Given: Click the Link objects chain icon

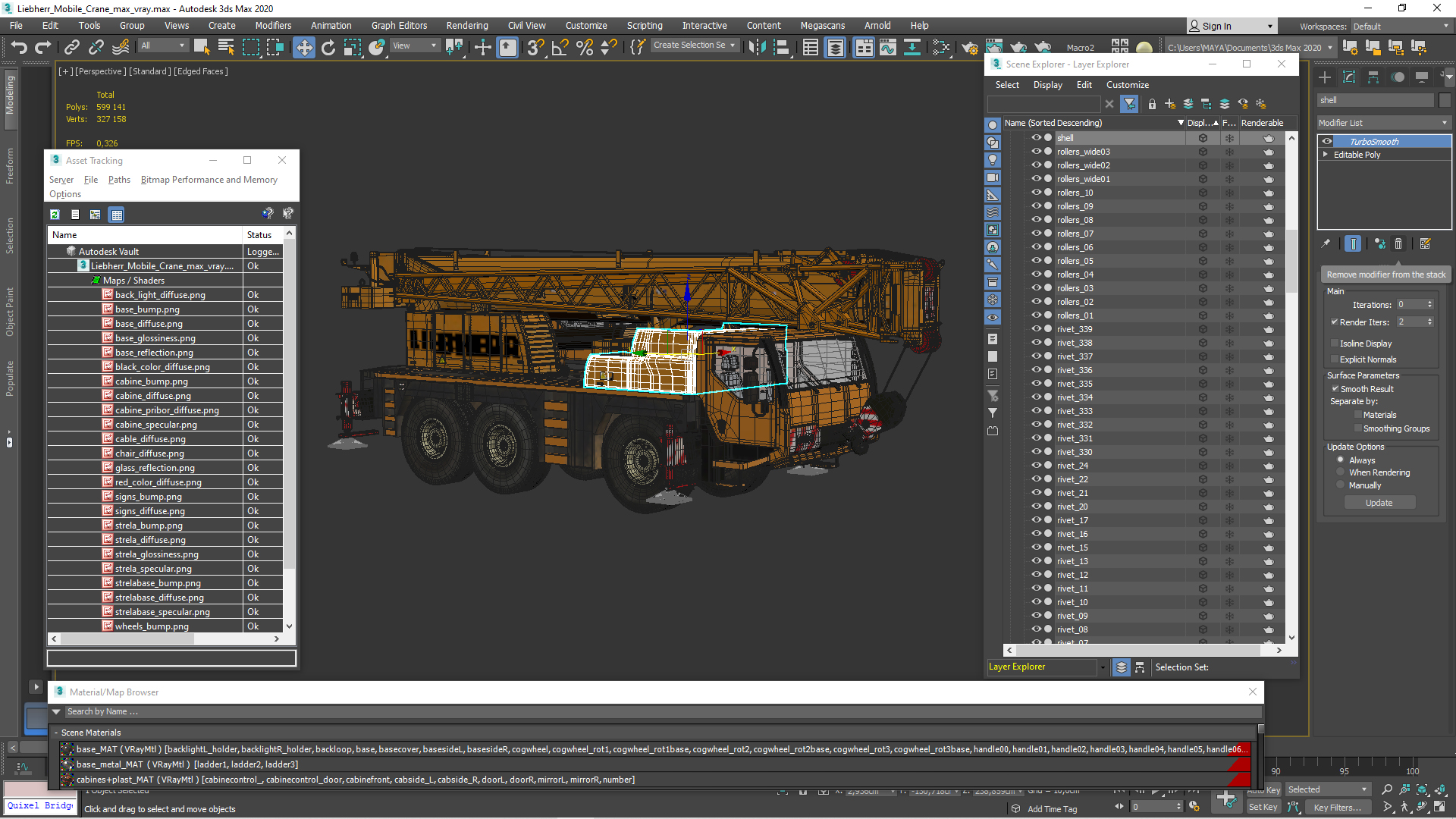Looking at the screenshot, I should click(x=71, y=48).
